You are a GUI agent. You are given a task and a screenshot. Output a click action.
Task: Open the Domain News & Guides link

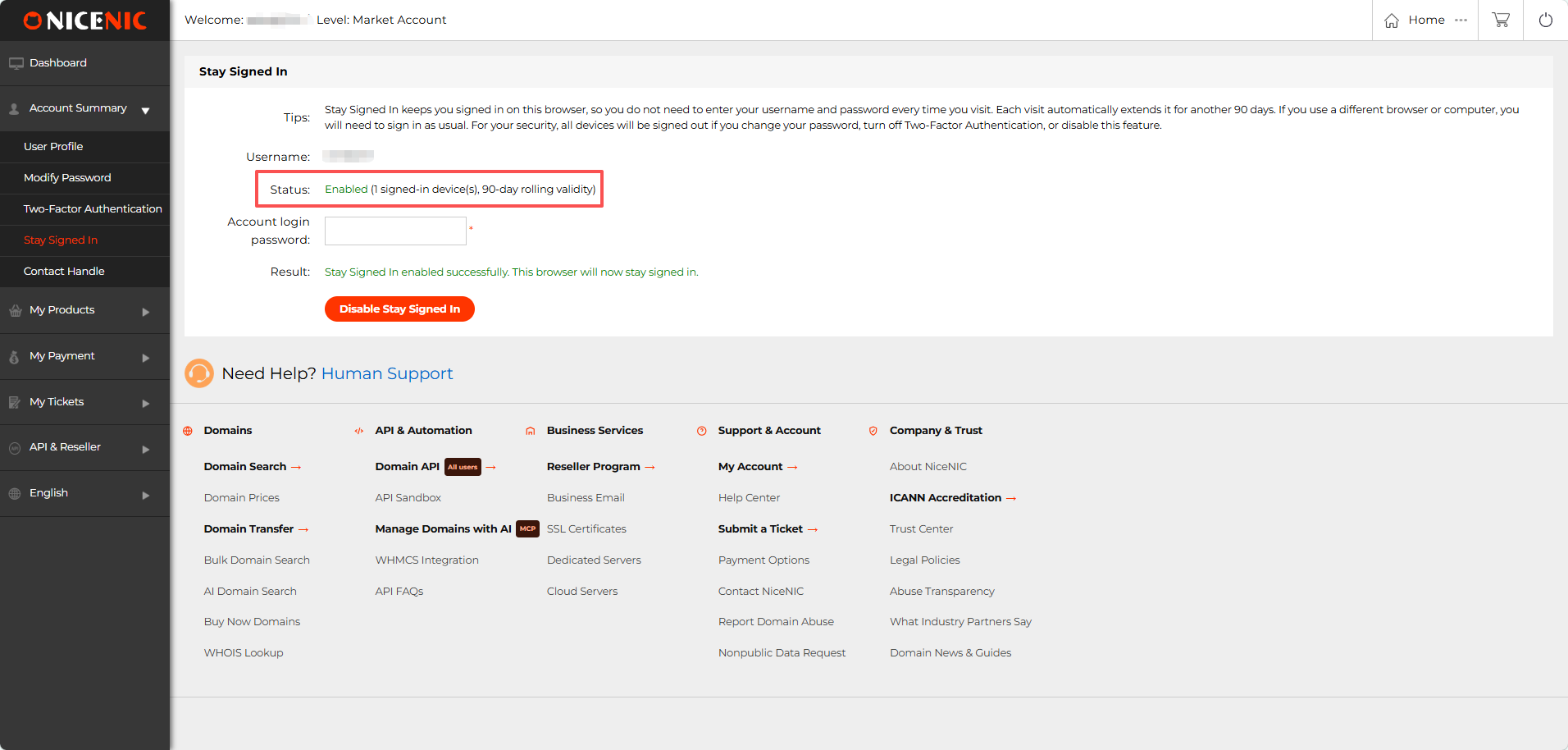[x=950, y=653]
